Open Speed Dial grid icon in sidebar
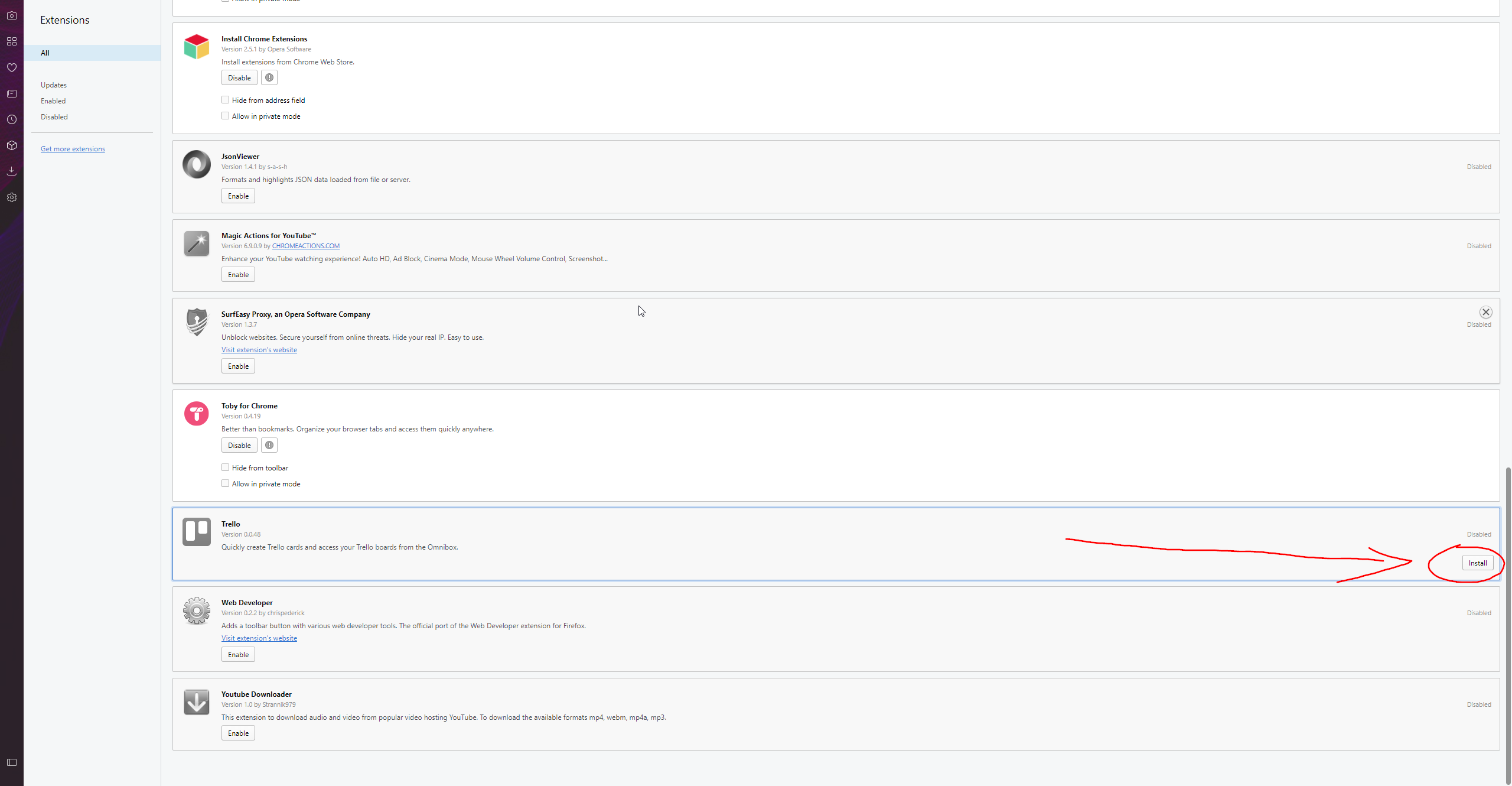The height and width of the screenshot is (786, 1512). (x=12, y=41)
